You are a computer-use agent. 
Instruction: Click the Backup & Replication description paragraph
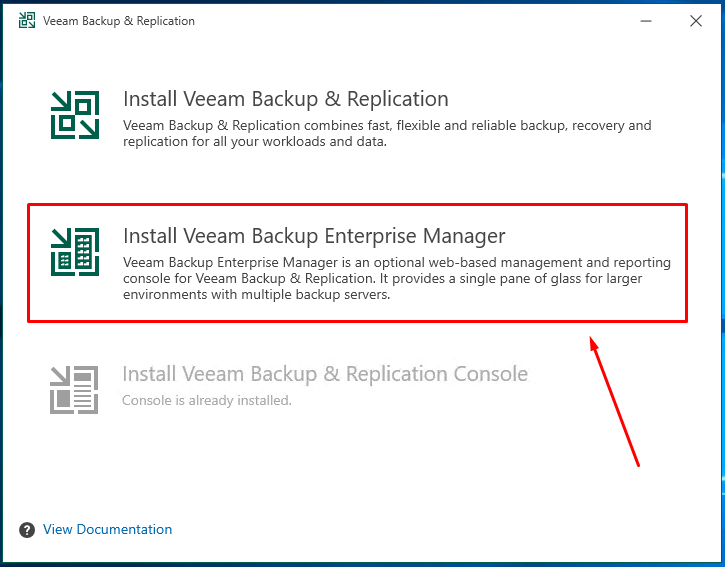(387, 133)
